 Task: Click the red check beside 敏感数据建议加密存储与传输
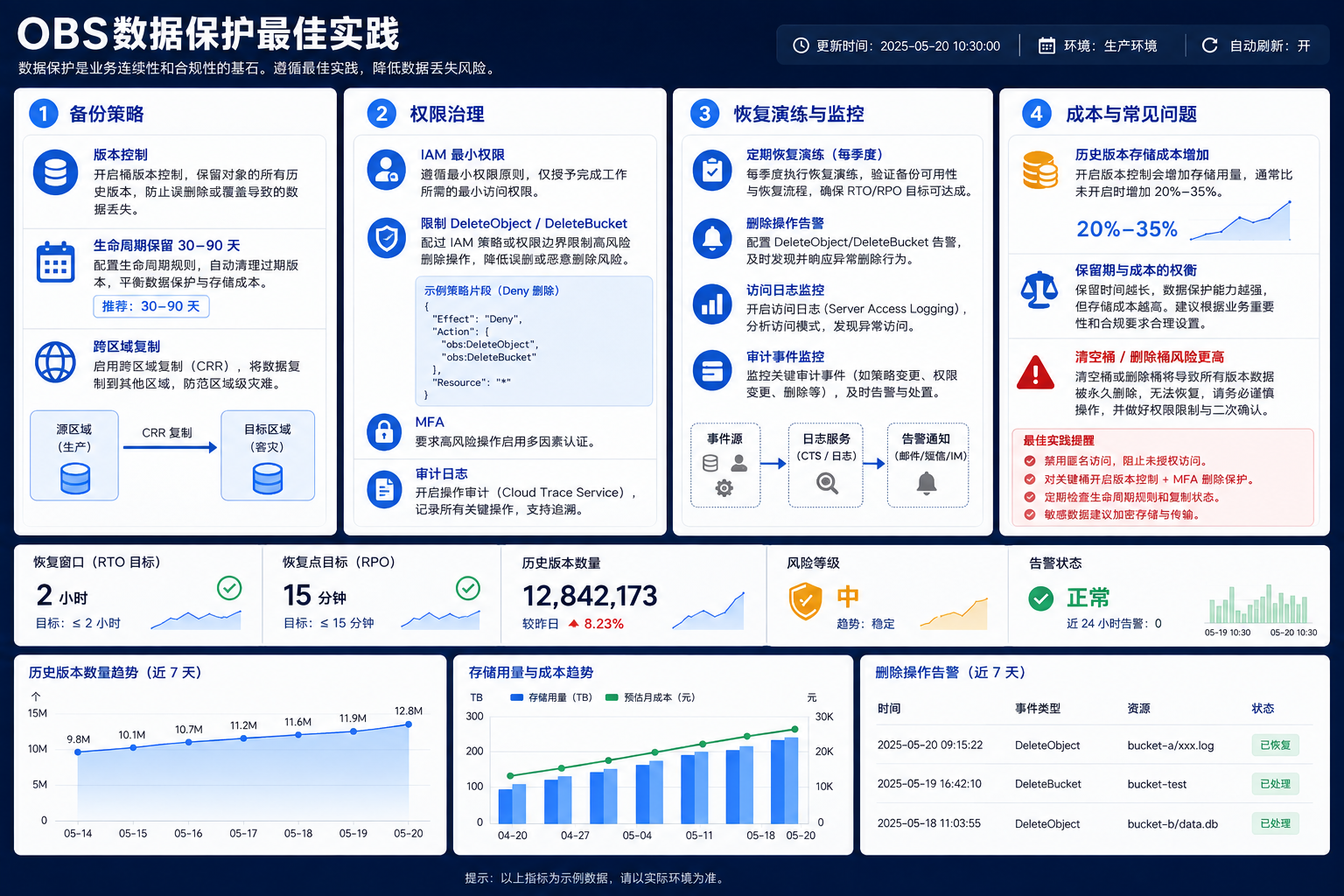tap(1030, 514)
